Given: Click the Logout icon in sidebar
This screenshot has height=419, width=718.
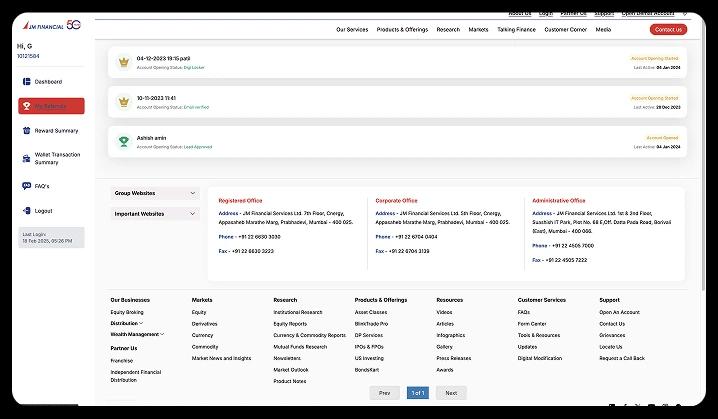Looking at the screenshot, I should pyautogui.click(x=26, y=211).
